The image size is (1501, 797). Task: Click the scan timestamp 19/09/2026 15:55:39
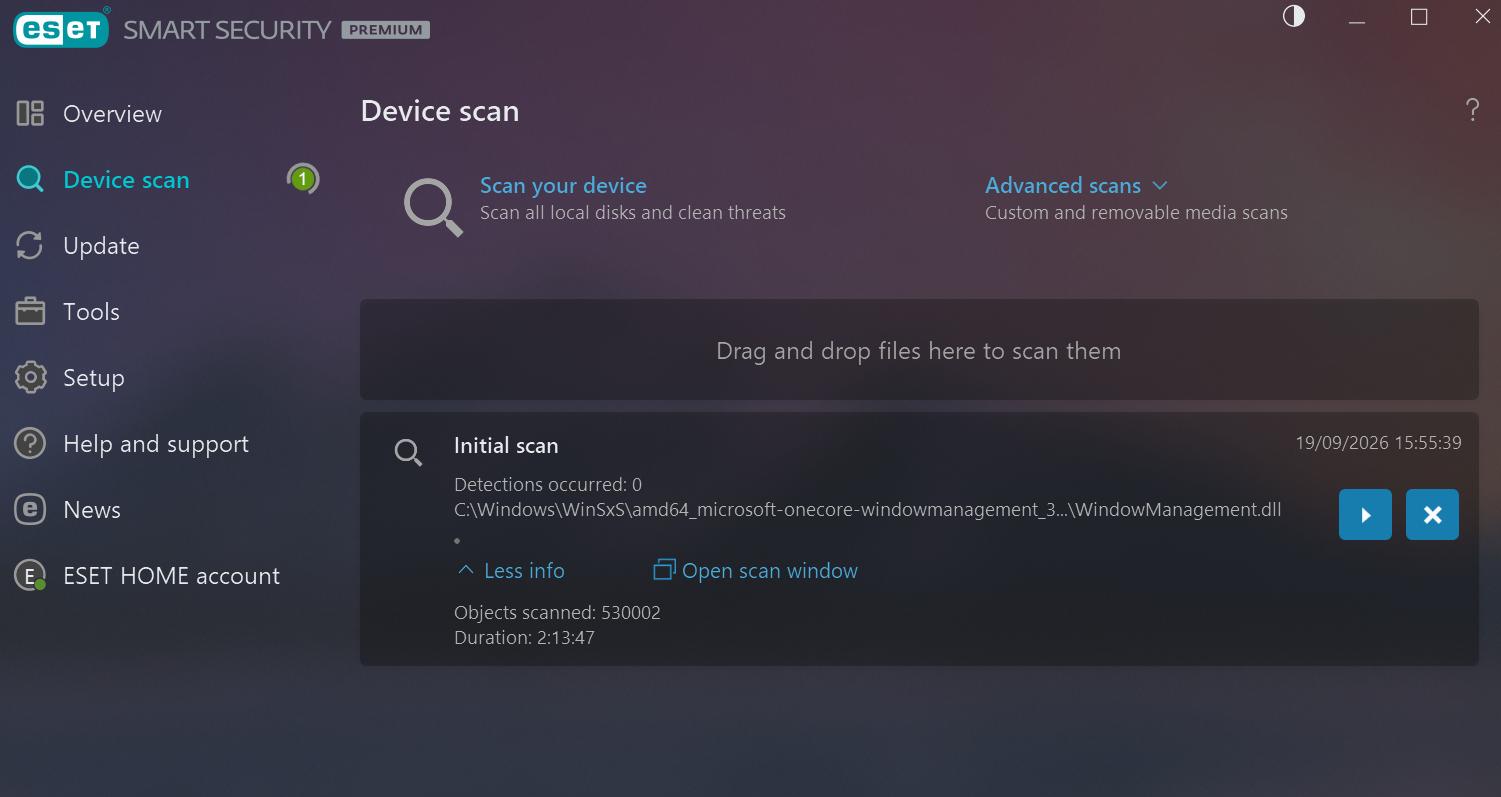[x=1378, y=442]
